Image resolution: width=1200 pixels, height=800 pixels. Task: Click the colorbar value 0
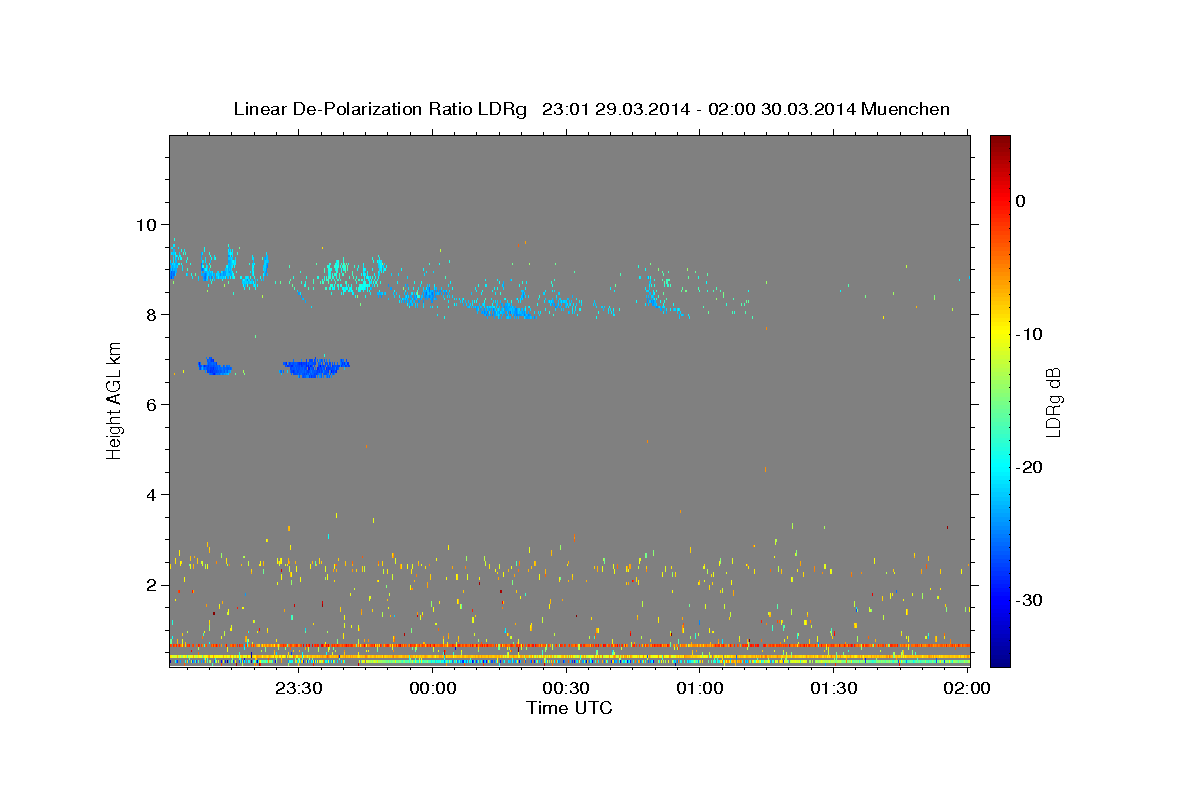pyautogui.click(x=1021, y=201)
